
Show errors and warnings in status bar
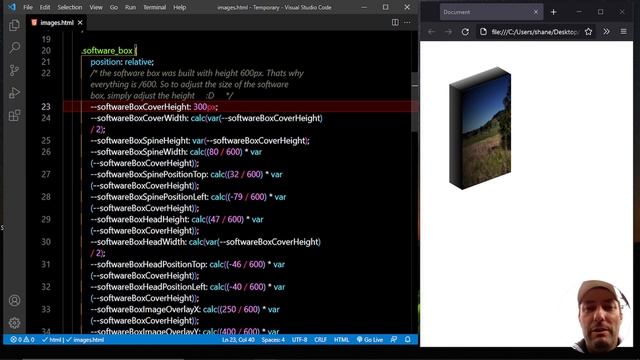point(22,340)
